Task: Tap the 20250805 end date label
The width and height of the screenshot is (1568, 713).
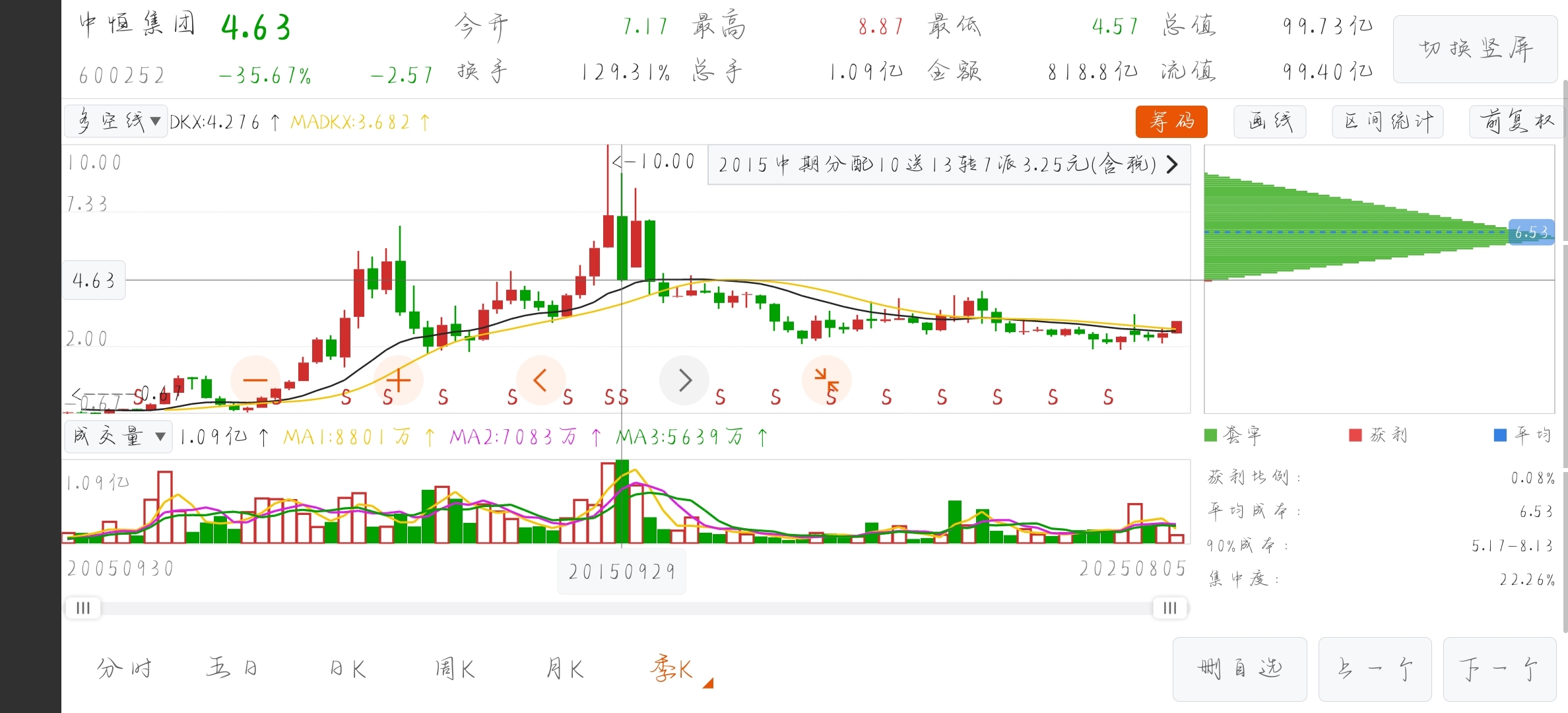Action: click(1132, 568)
